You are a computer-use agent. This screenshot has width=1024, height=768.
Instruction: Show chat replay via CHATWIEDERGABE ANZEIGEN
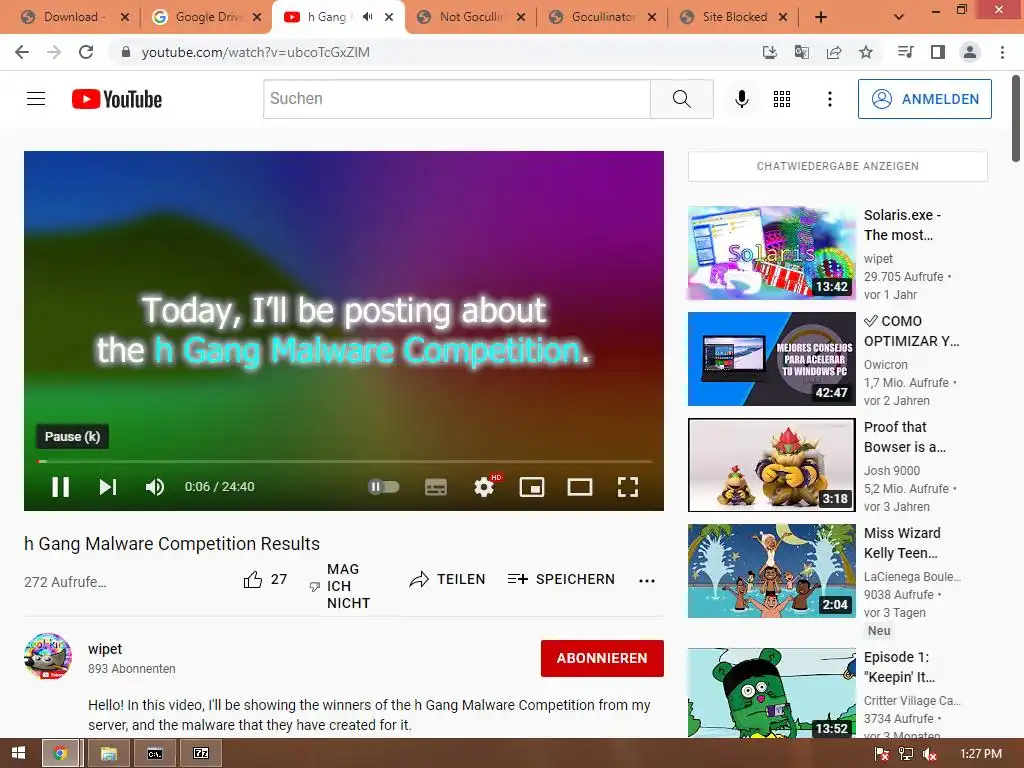click(x=838, y=167)
